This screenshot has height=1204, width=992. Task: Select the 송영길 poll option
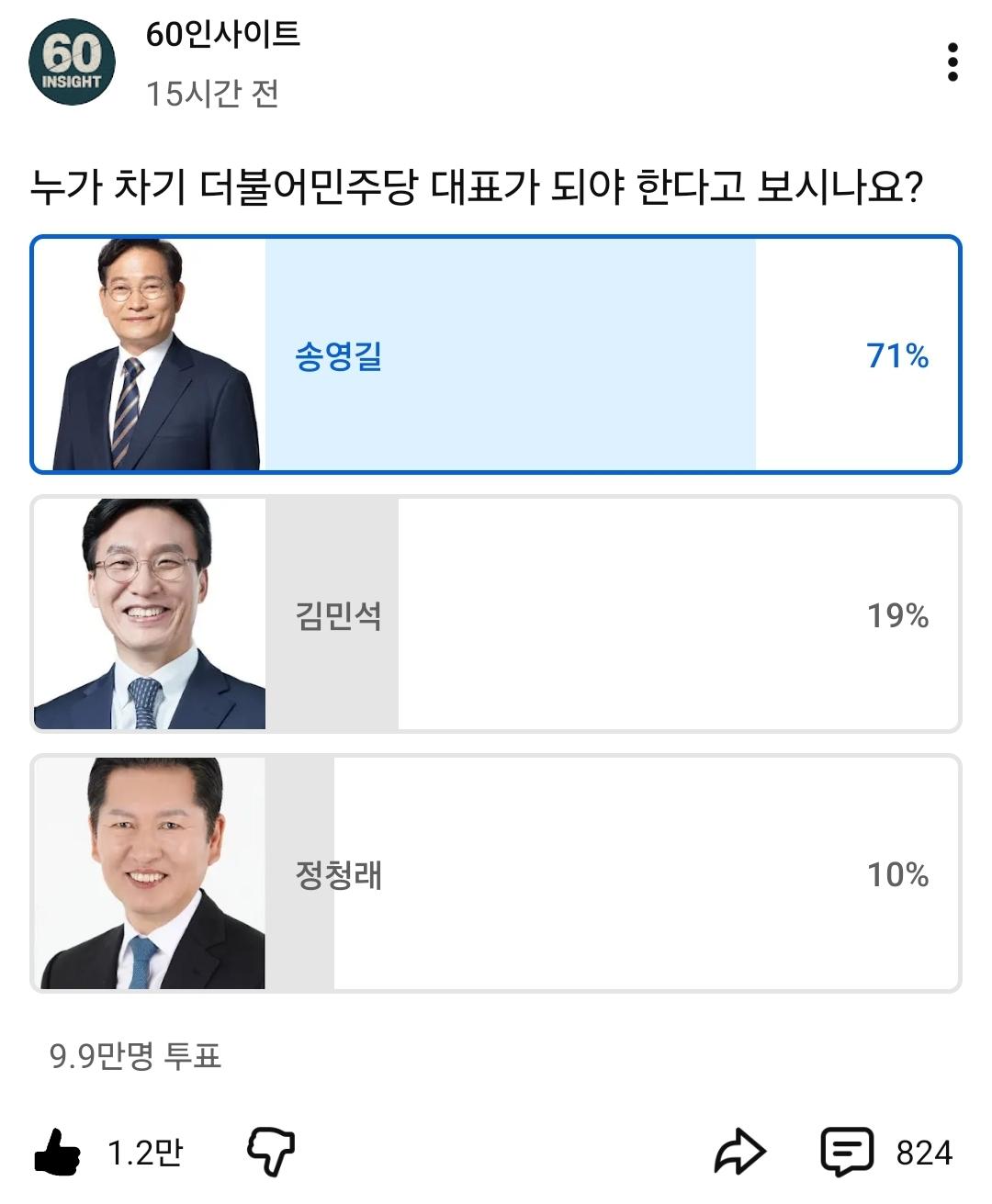coord(496,354)
